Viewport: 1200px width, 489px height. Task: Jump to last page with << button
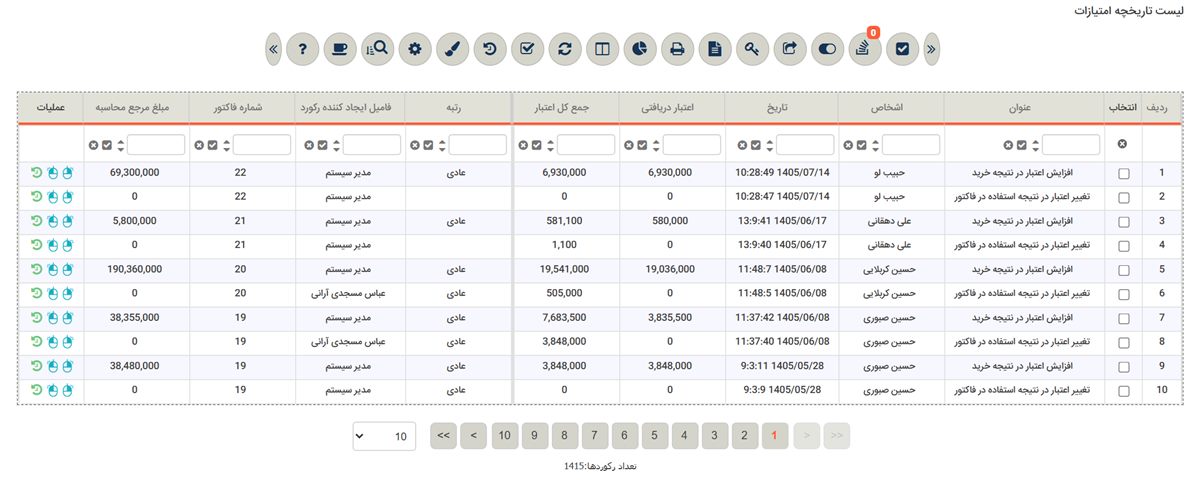click(x=444, y=435)
